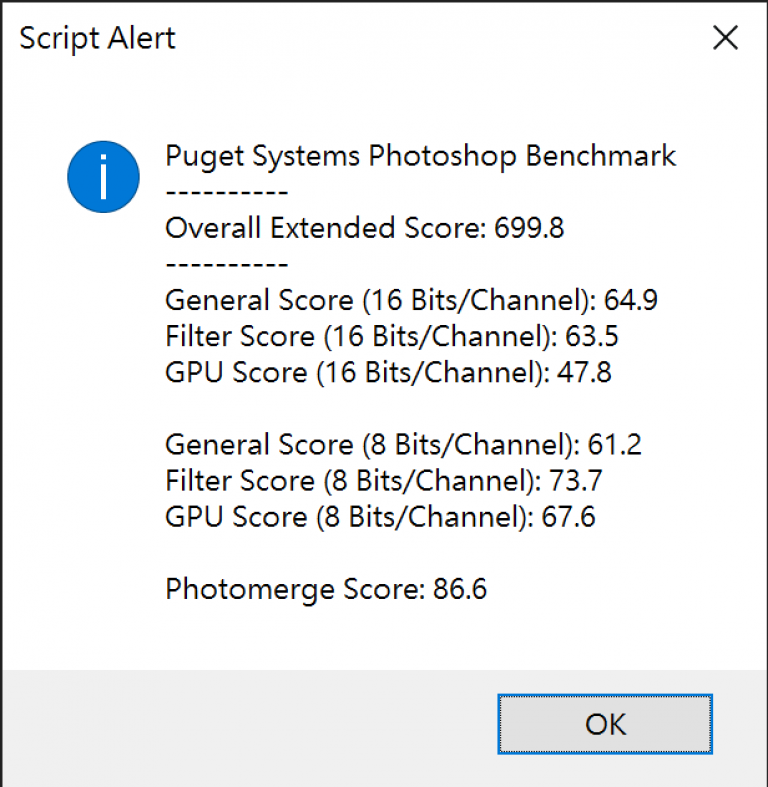768x787 pixels.
Task: Click the 86.6 Photomerge score value
Action: 460,589
